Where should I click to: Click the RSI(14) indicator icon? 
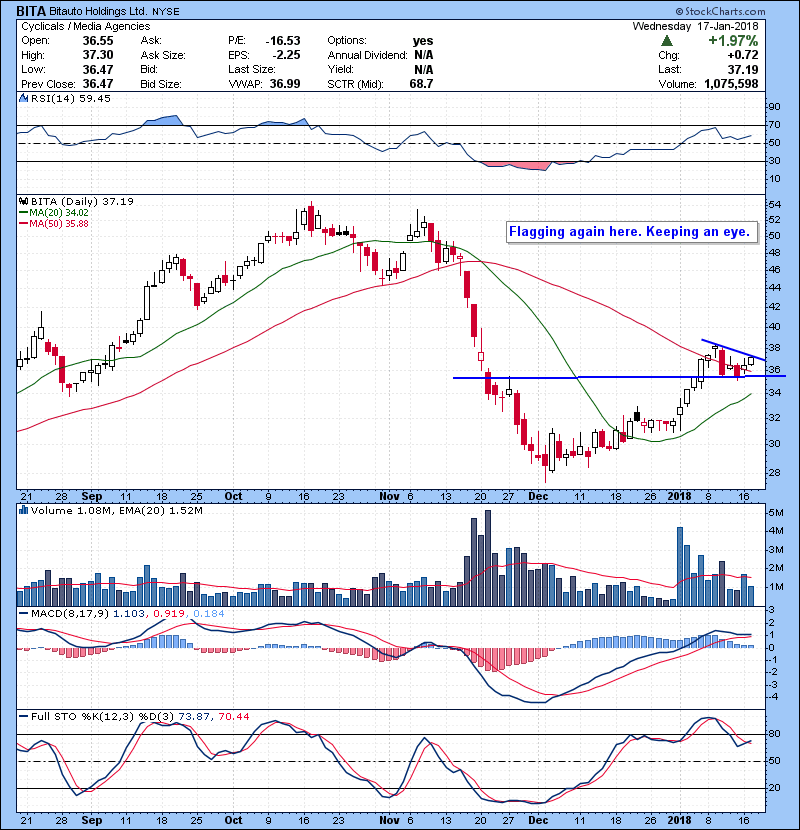[x=23, y=98]
